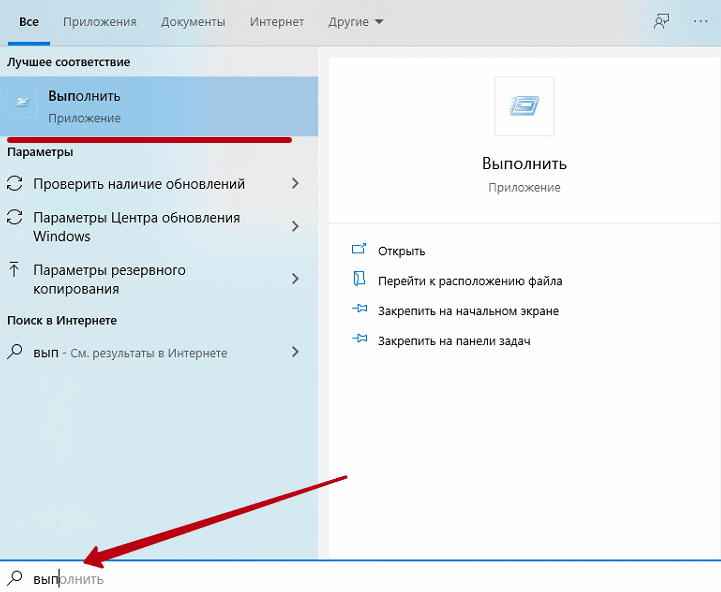
Task: Select the Интернет filter tab
Action: [x=276, y=22]
